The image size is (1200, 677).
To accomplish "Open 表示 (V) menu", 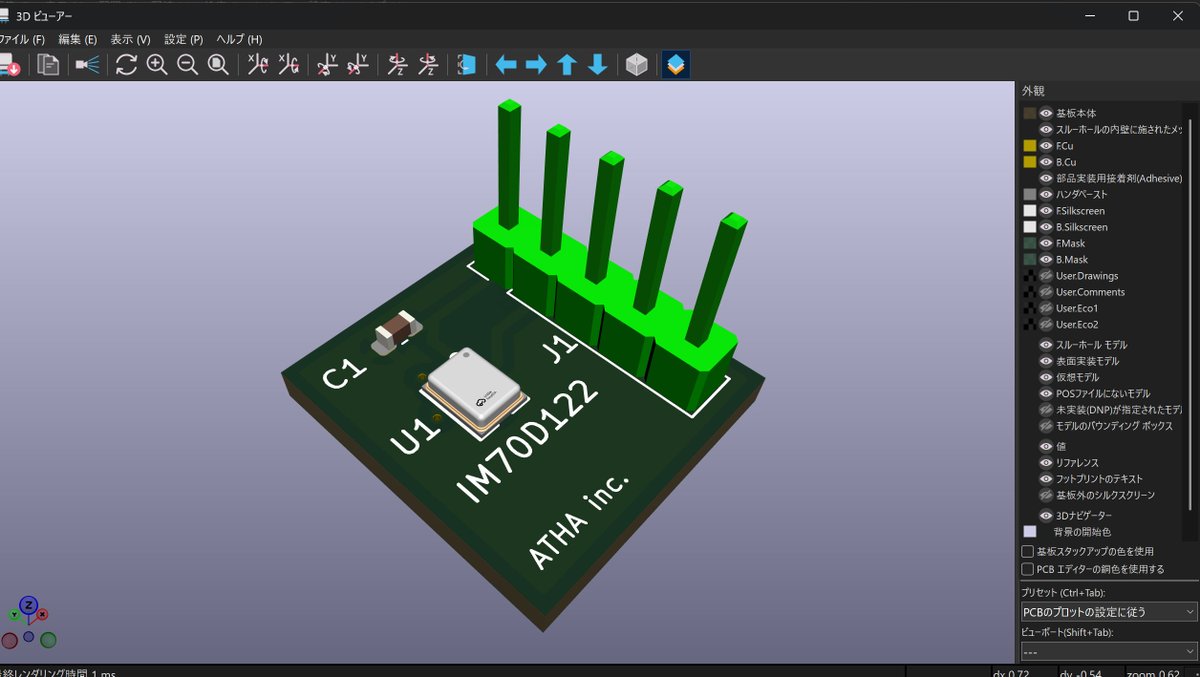I will point(130,39).
